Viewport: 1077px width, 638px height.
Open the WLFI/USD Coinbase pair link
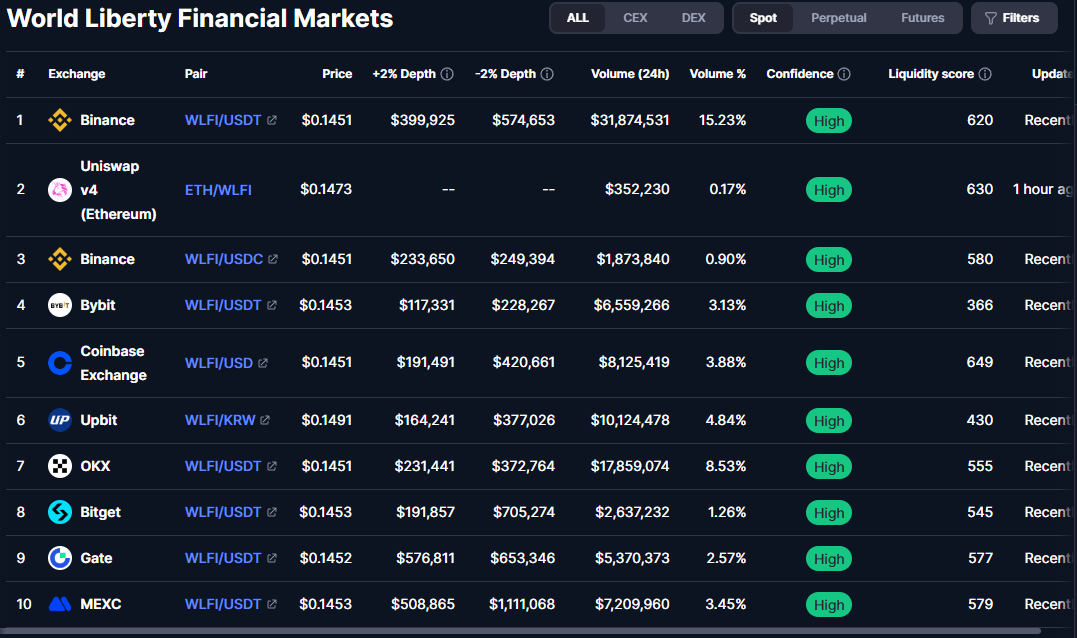(218, 363)
